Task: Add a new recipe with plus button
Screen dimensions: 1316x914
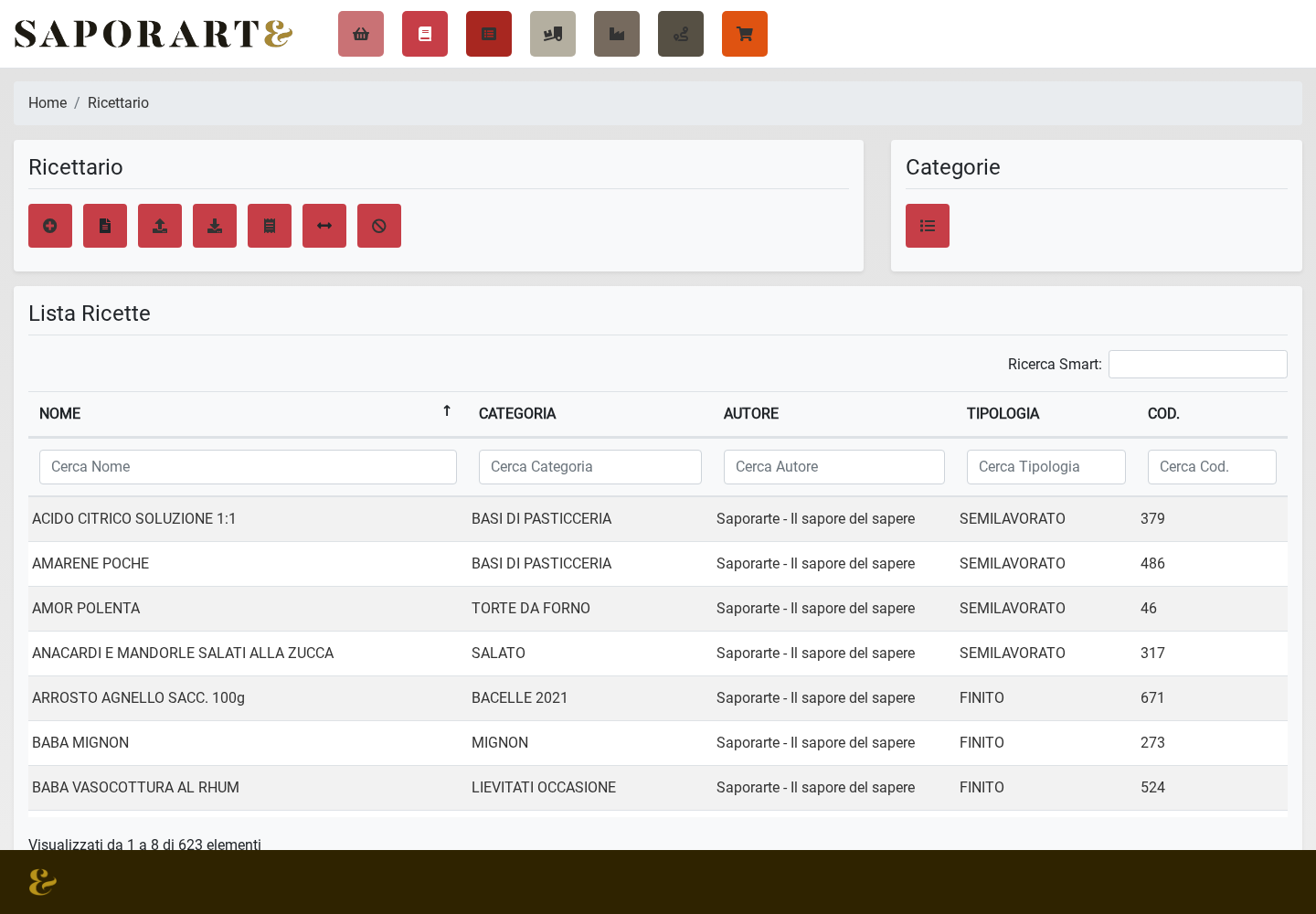Action: click(50, 226)
